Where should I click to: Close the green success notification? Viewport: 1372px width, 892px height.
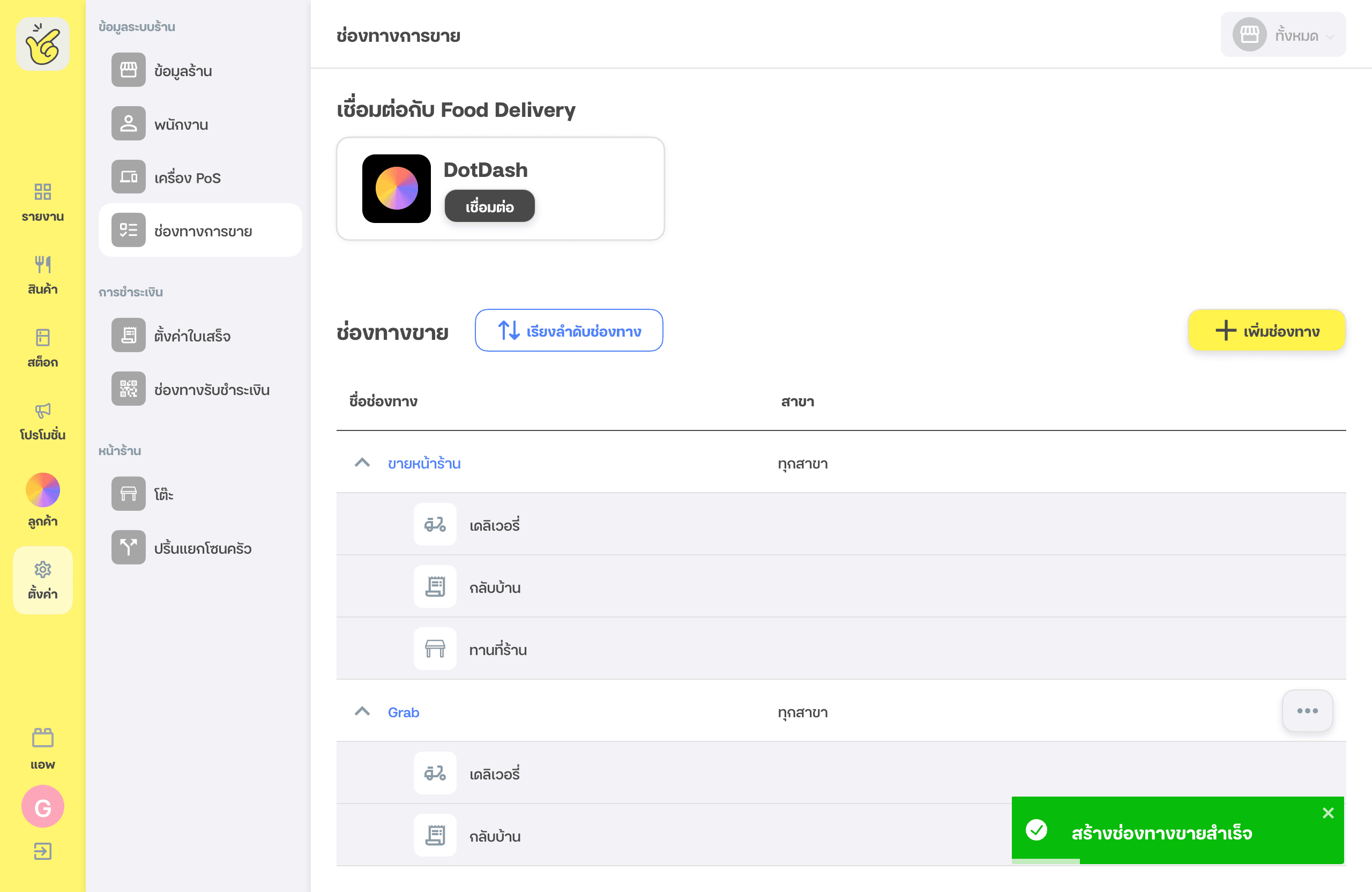coord(1328,813)
